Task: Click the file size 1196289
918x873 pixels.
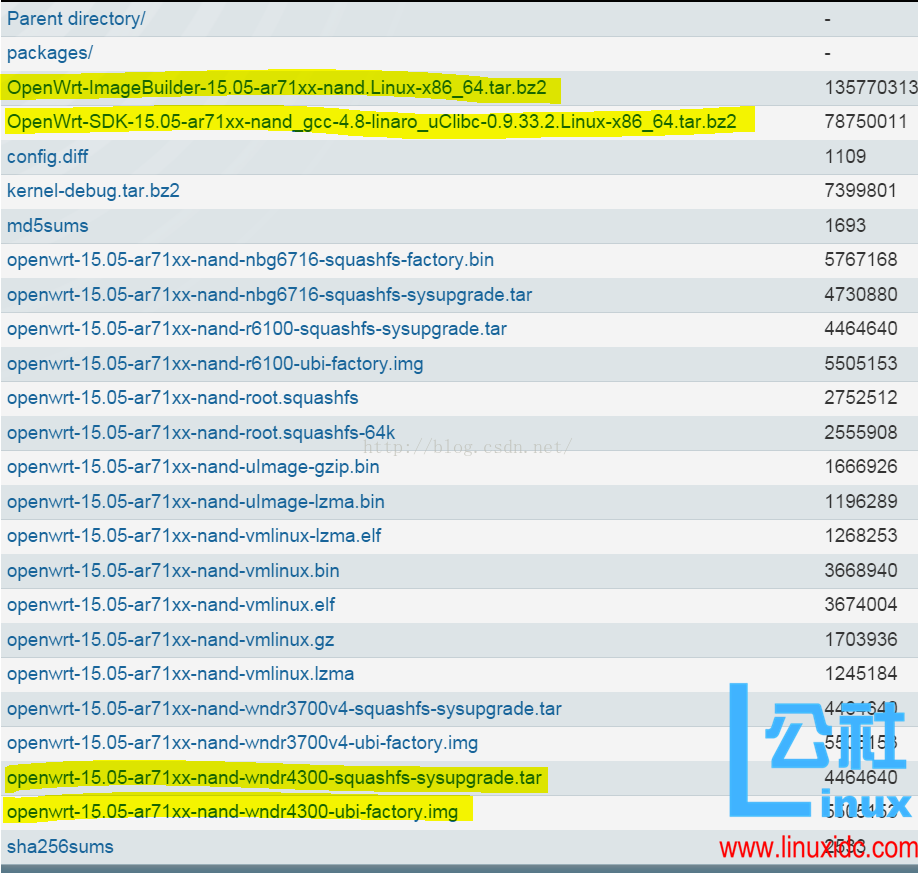Action: pyautogui.click(x=861, y=502)
